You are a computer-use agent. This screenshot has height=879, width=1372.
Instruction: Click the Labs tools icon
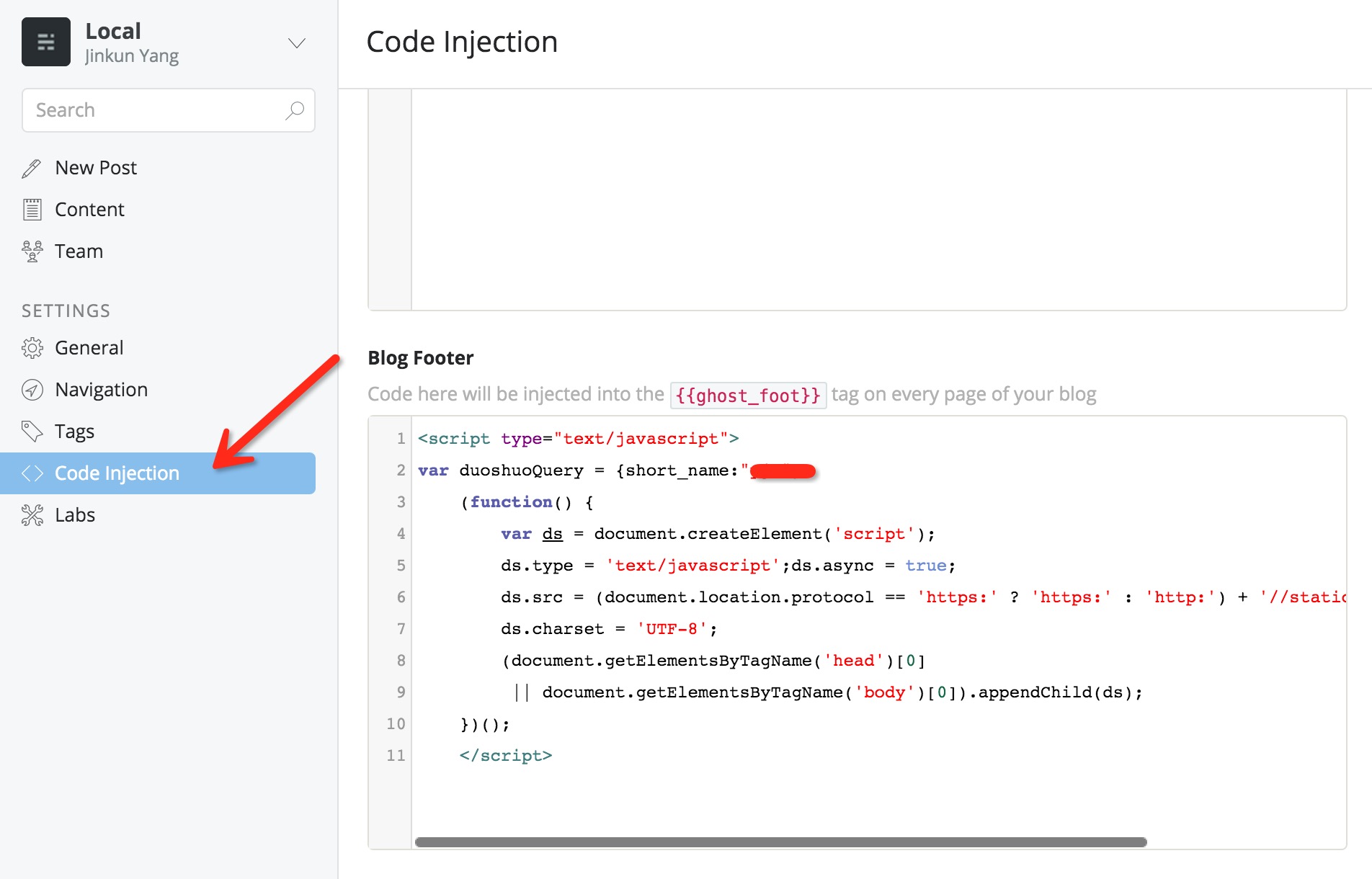32,515
